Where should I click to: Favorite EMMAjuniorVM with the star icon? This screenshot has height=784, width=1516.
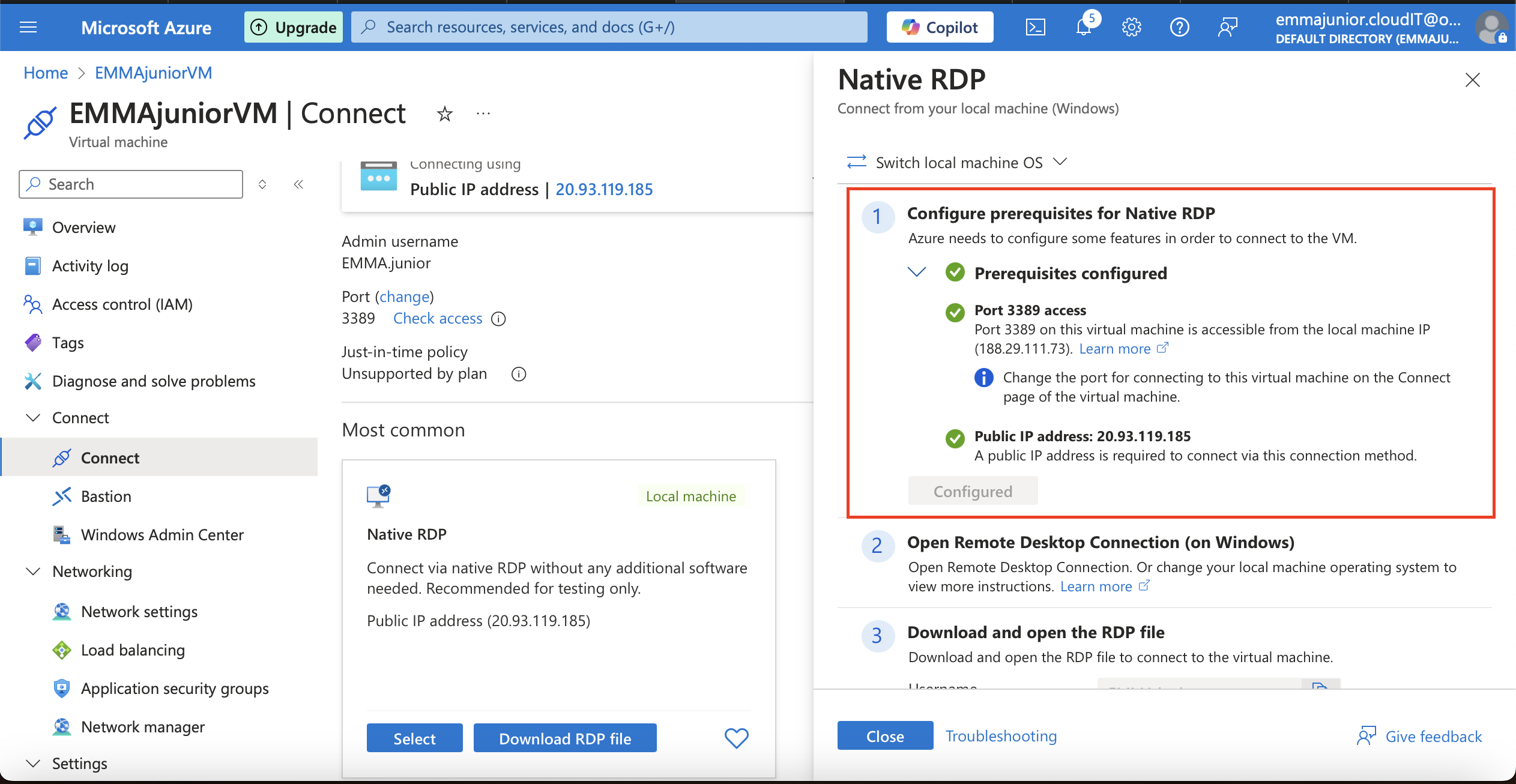pyautogui.click(x=444, y=113)
